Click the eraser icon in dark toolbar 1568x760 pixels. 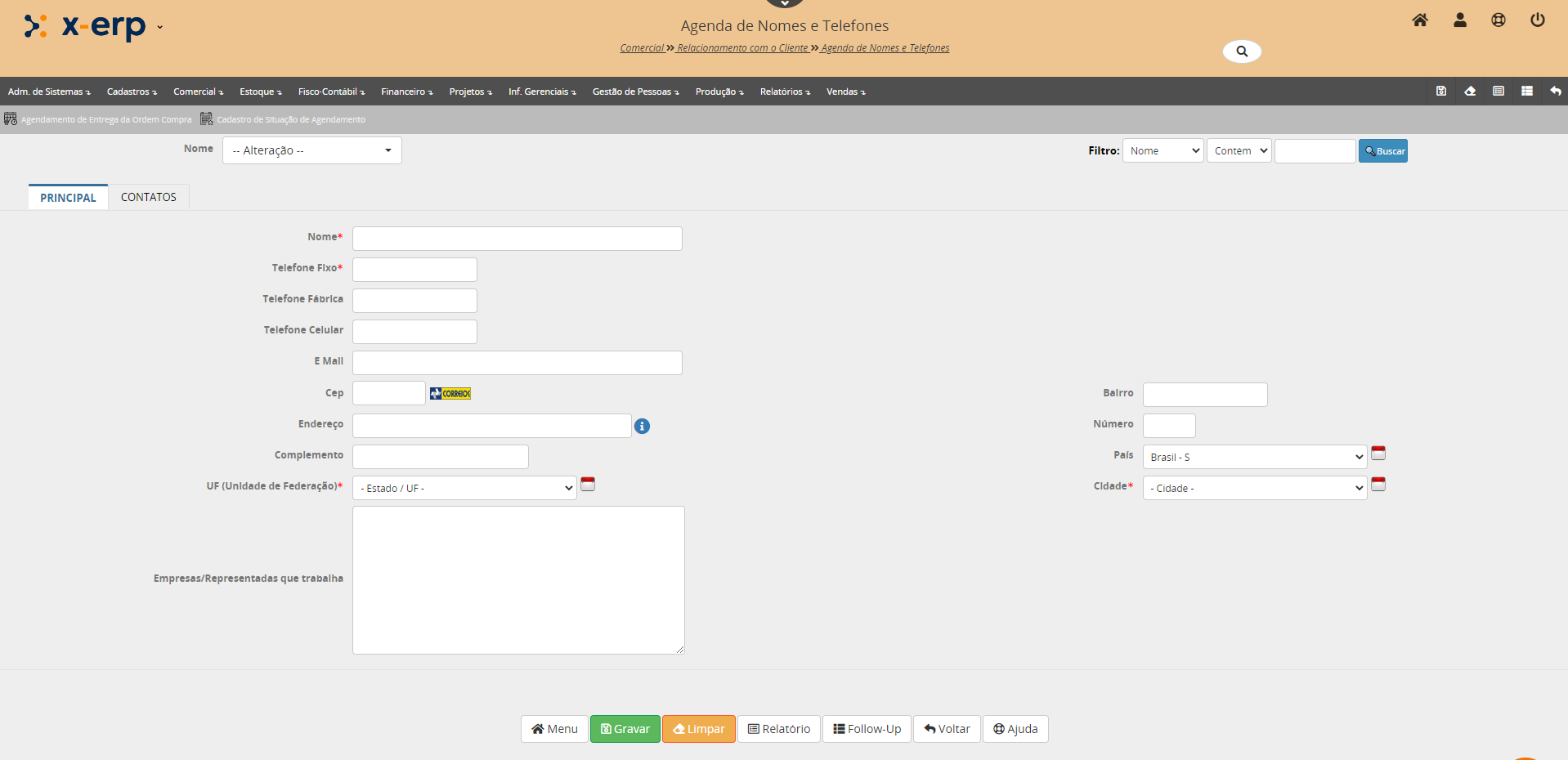(x=1470, y=92)
